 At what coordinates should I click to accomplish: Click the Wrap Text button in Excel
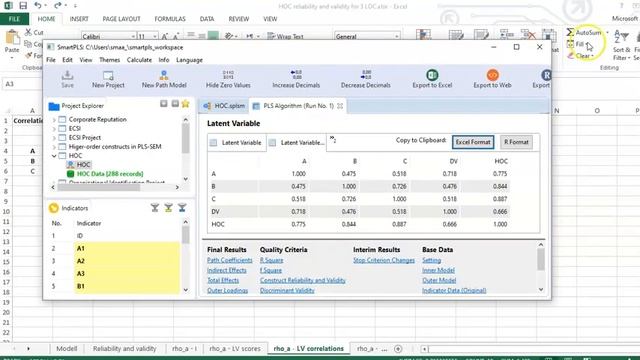tap(285, 36)
